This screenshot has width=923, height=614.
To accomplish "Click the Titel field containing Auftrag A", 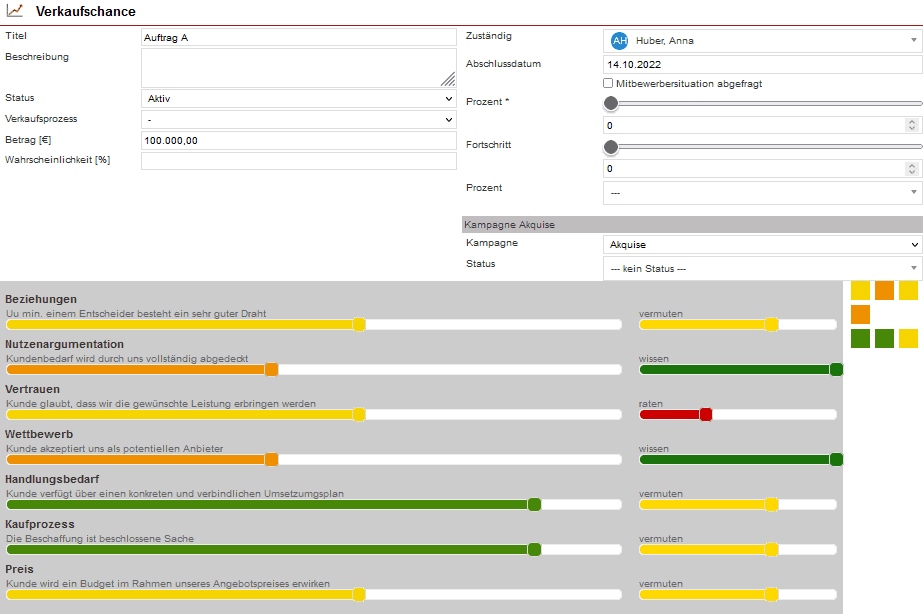I will (x=298, y=37).
